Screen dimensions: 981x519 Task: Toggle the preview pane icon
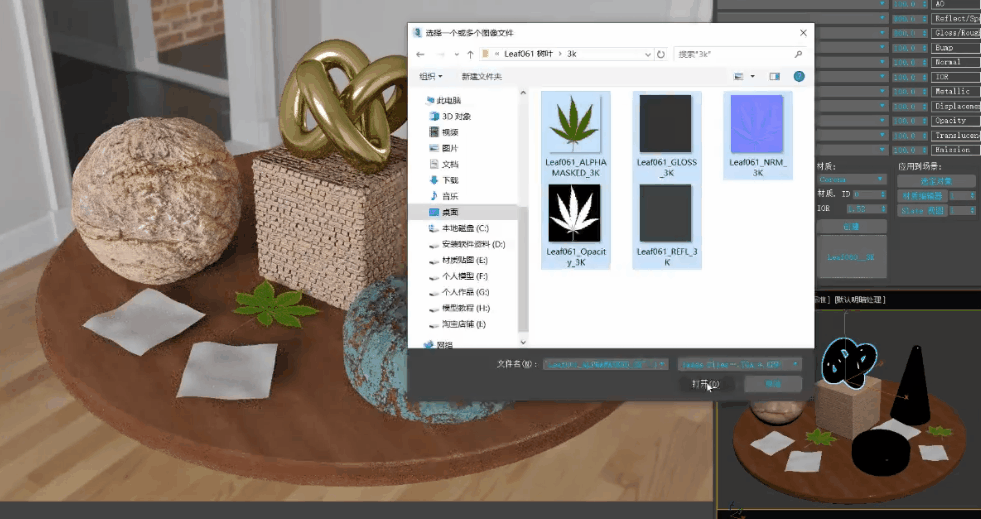[x=775, y=76]
